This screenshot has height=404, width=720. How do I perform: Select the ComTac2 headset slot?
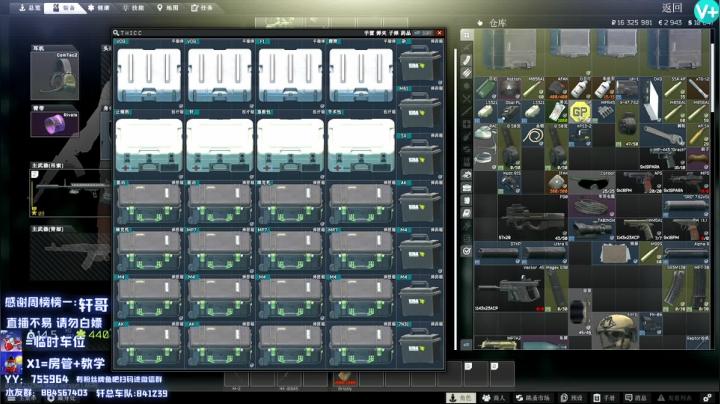54,75
